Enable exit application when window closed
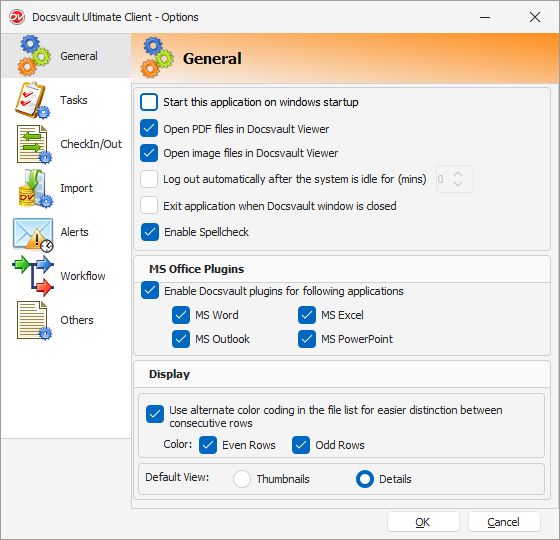560x540 pixels. (x=149, y=206)
